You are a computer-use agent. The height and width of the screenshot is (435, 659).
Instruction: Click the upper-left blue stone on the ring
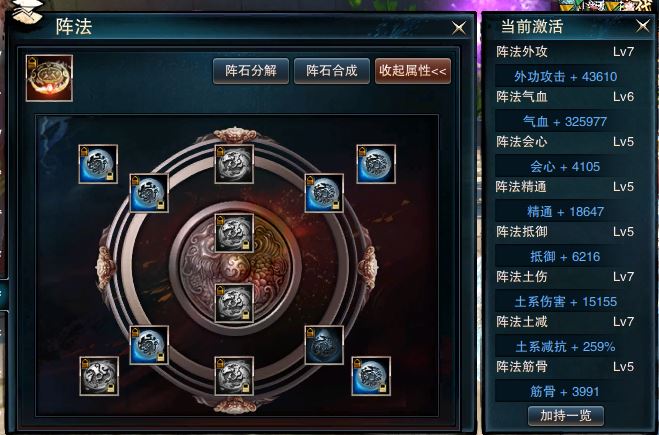pos(149,193)
